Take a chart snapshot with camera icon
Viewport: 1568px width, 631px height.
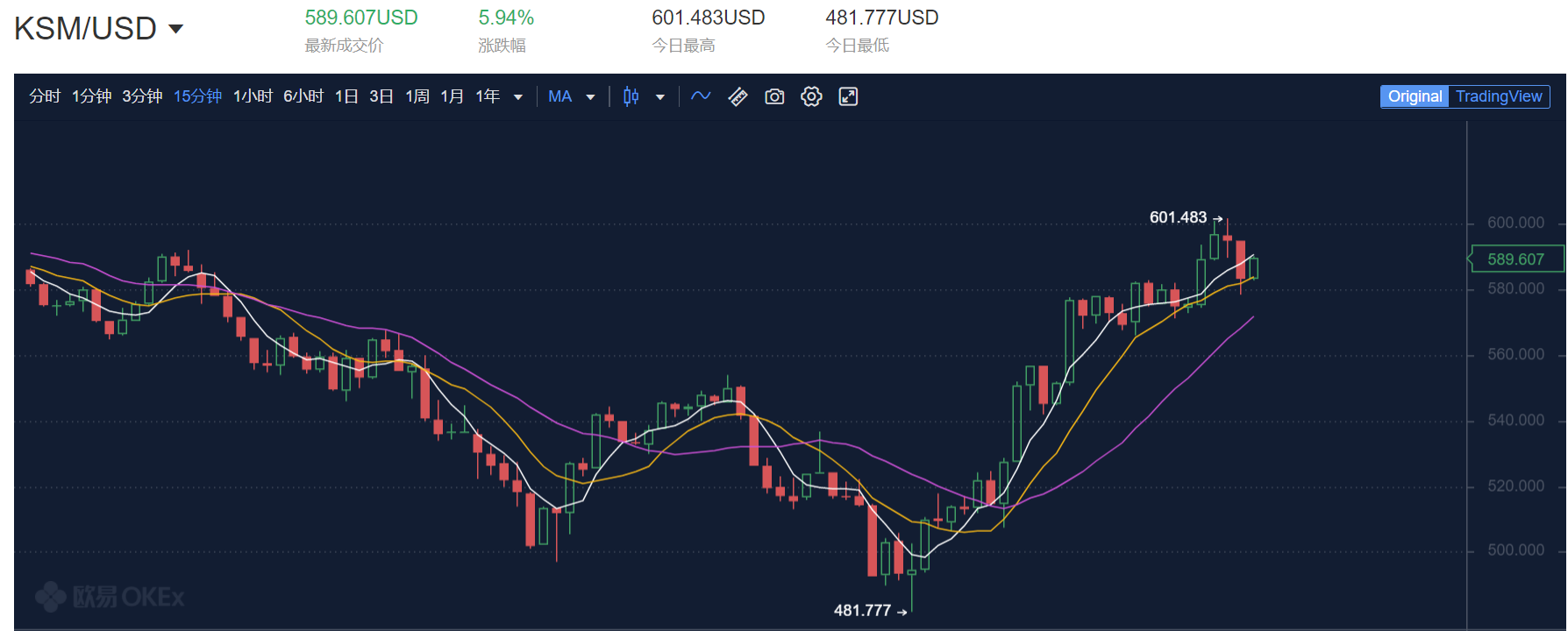click(x=774, y=96)
